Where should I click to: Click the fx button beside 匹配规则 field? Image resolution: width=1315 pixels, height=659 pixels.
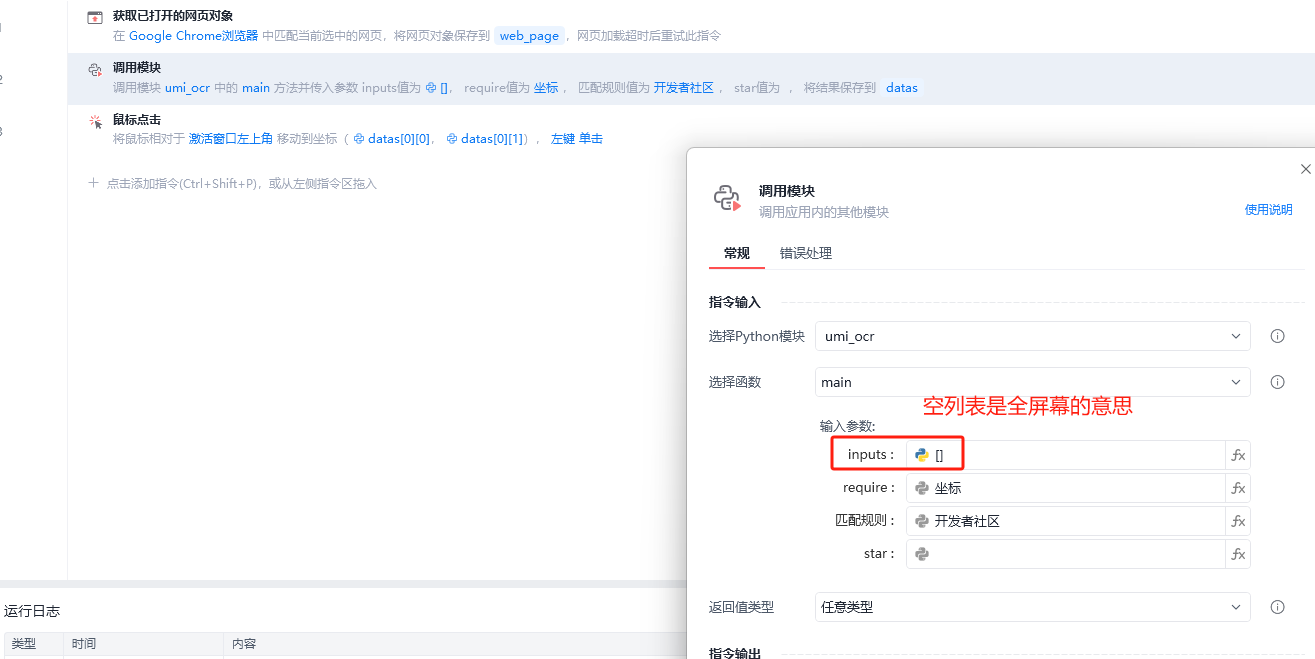(1238, 521)
